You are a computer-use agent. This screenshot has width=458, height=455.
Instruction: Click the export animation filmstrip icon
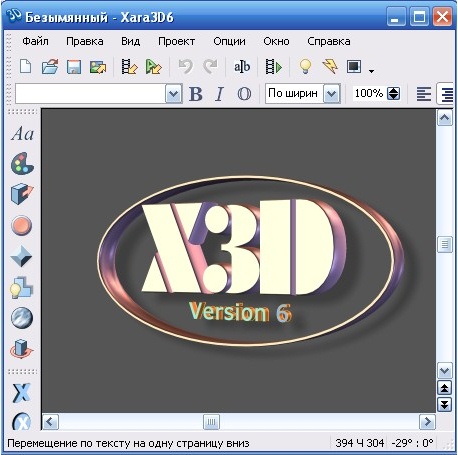pos(129,66)
